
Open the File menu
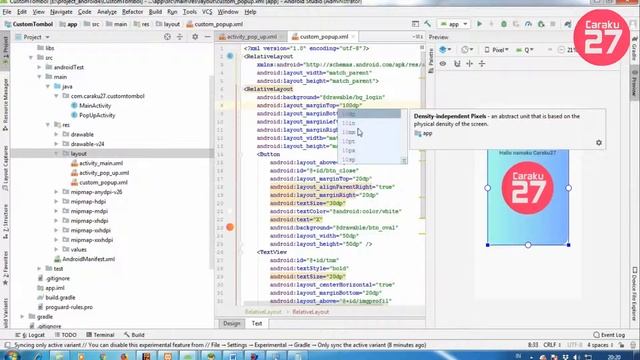[x=7, y=12]
